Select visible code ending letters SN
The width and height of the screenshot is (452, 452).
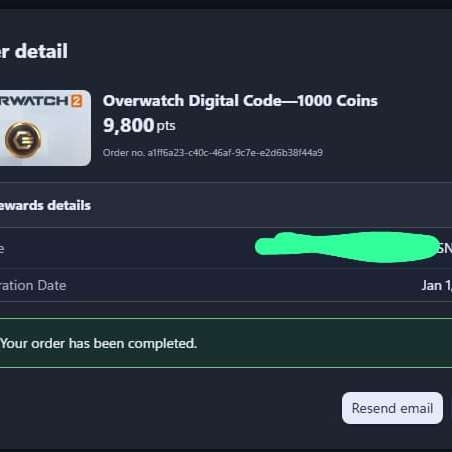445,248
